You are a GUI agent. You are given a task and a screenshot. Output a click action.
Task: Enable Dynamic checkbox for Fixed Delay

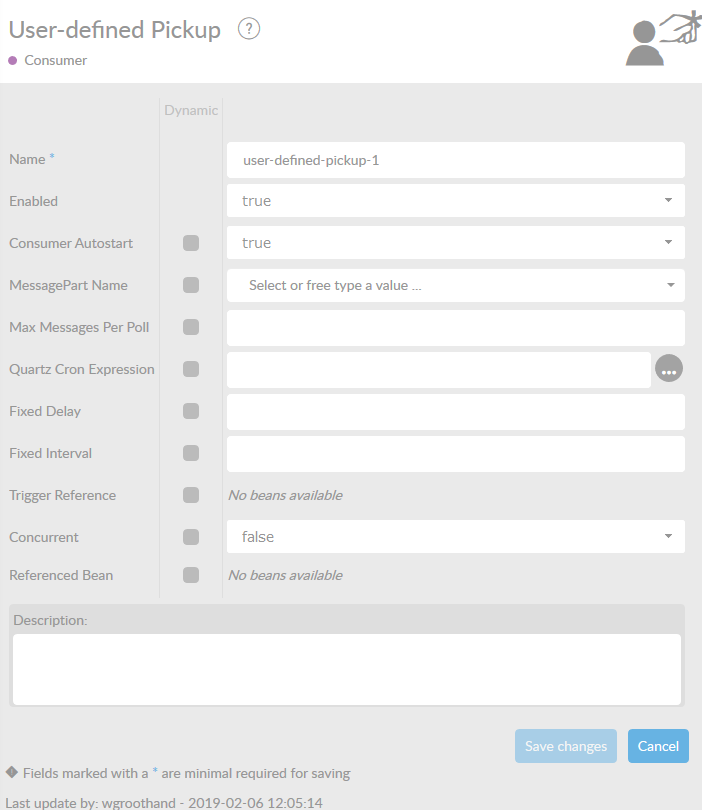tap(191, 411)
